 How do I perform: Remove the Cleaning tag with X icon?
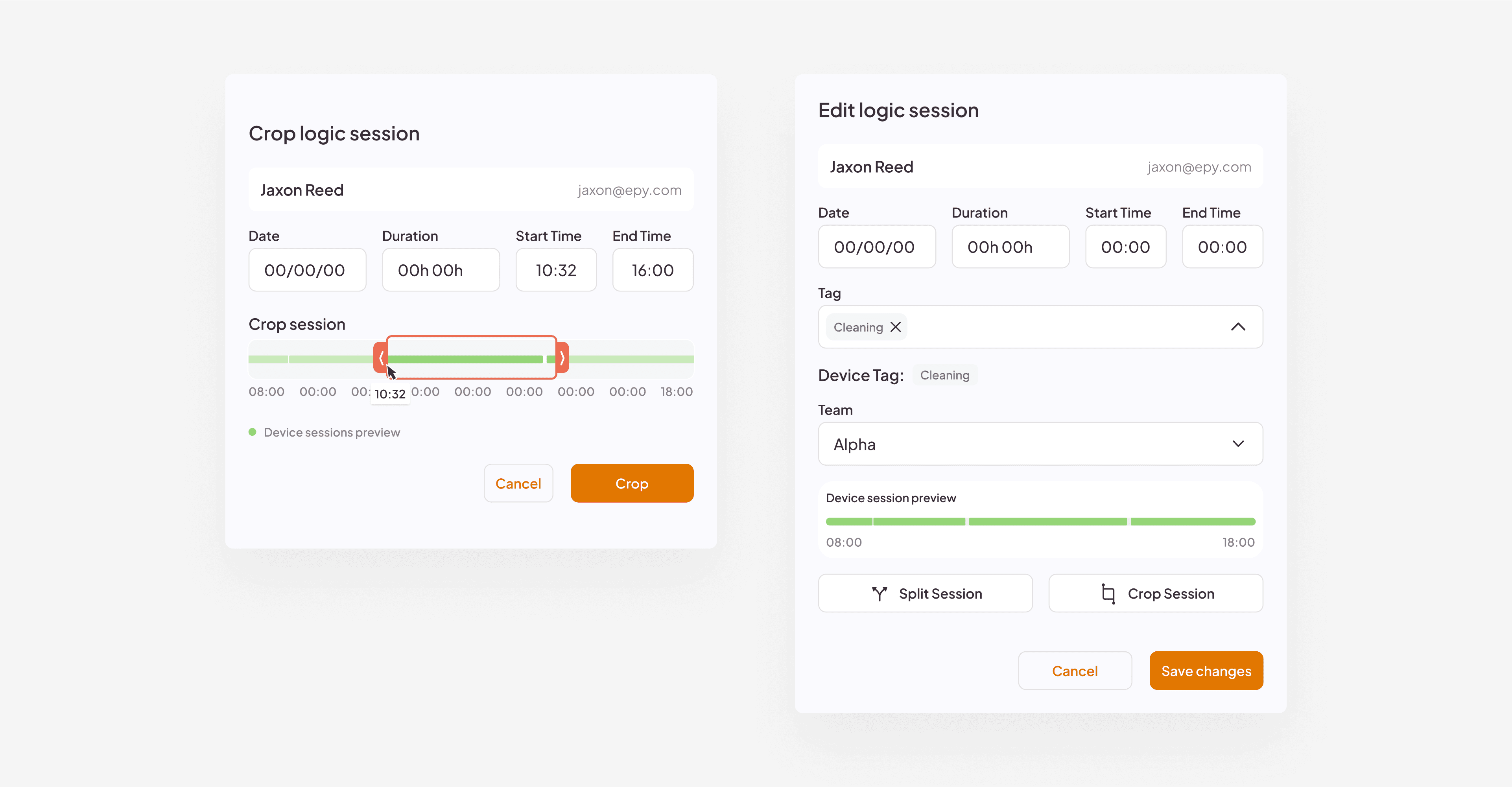[895, 327]
